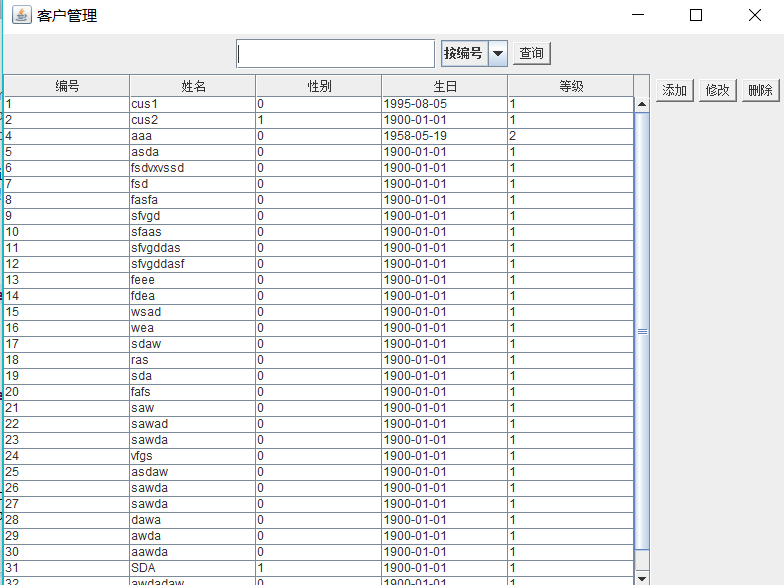Click the 性别 column header

tap(319, 86)
